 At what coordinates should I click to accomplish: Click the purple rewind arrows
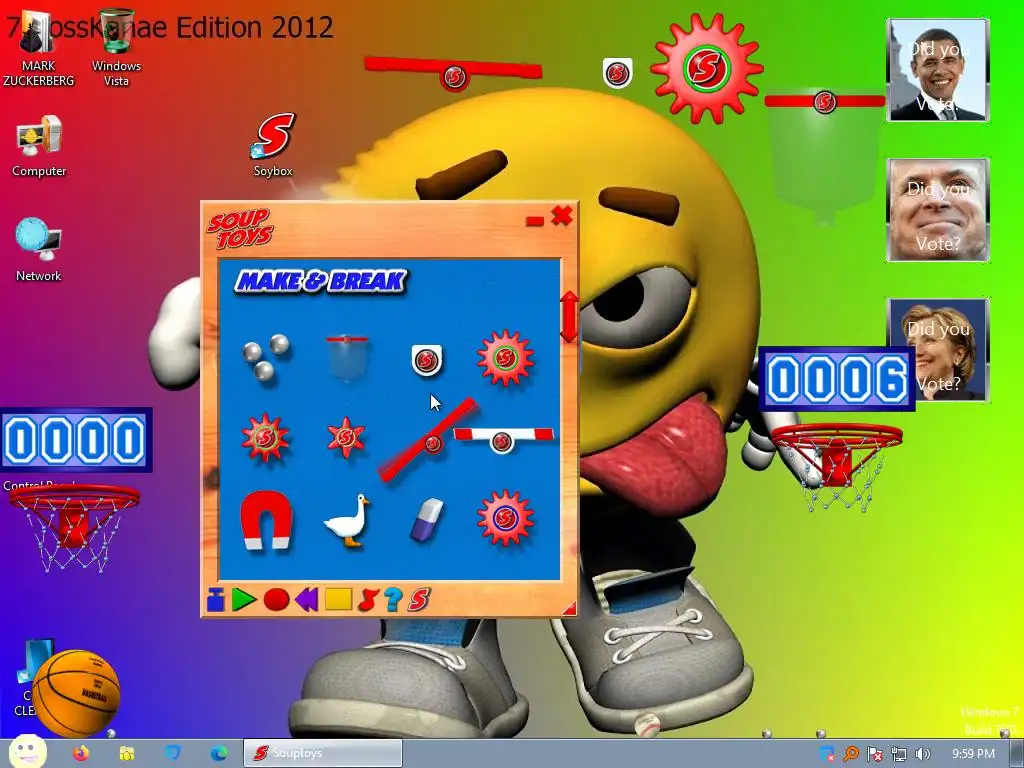pos(306,599)
